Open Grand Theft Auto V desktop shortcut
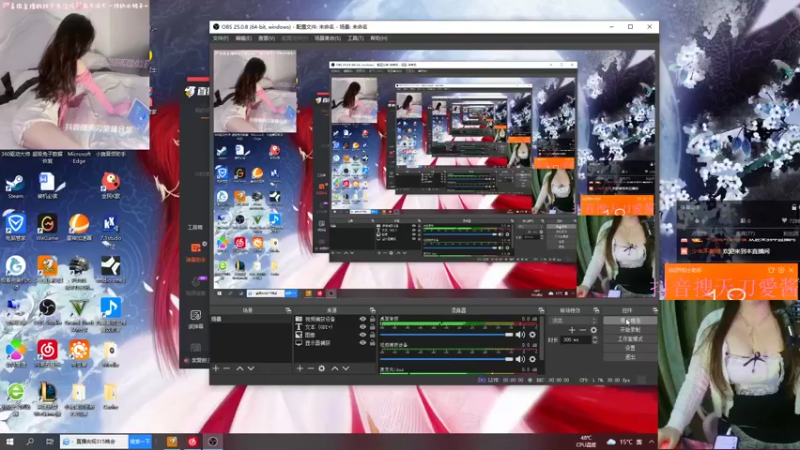The height and width of the screenshot is (450, 800). (x=79, y=314)
